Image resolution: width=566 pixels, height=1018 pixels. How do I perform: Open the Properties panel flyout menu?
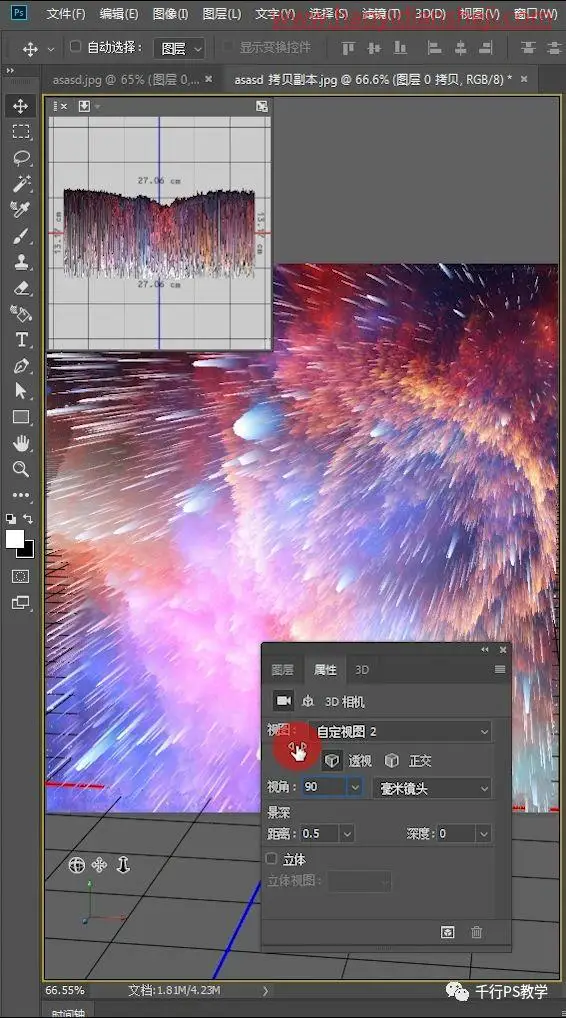tap(500, 669)
